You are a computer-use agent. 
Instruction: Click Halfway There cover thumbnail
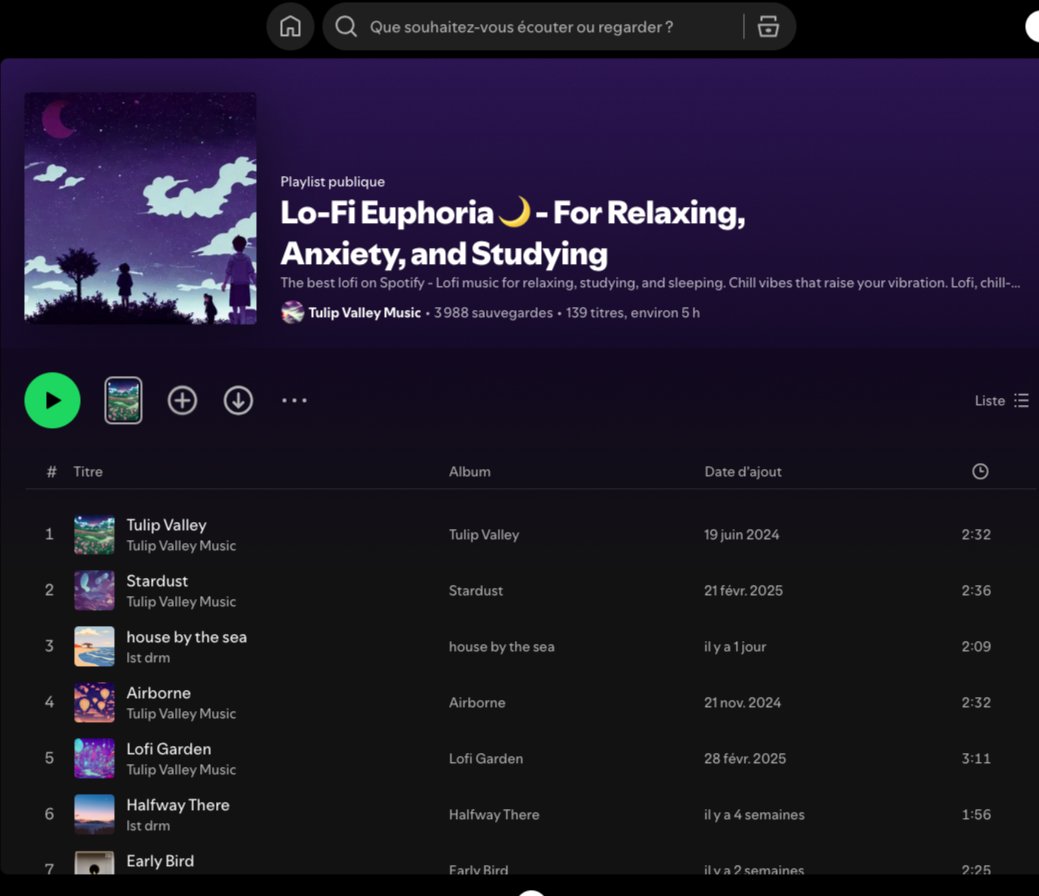click(x=94, y=814)
